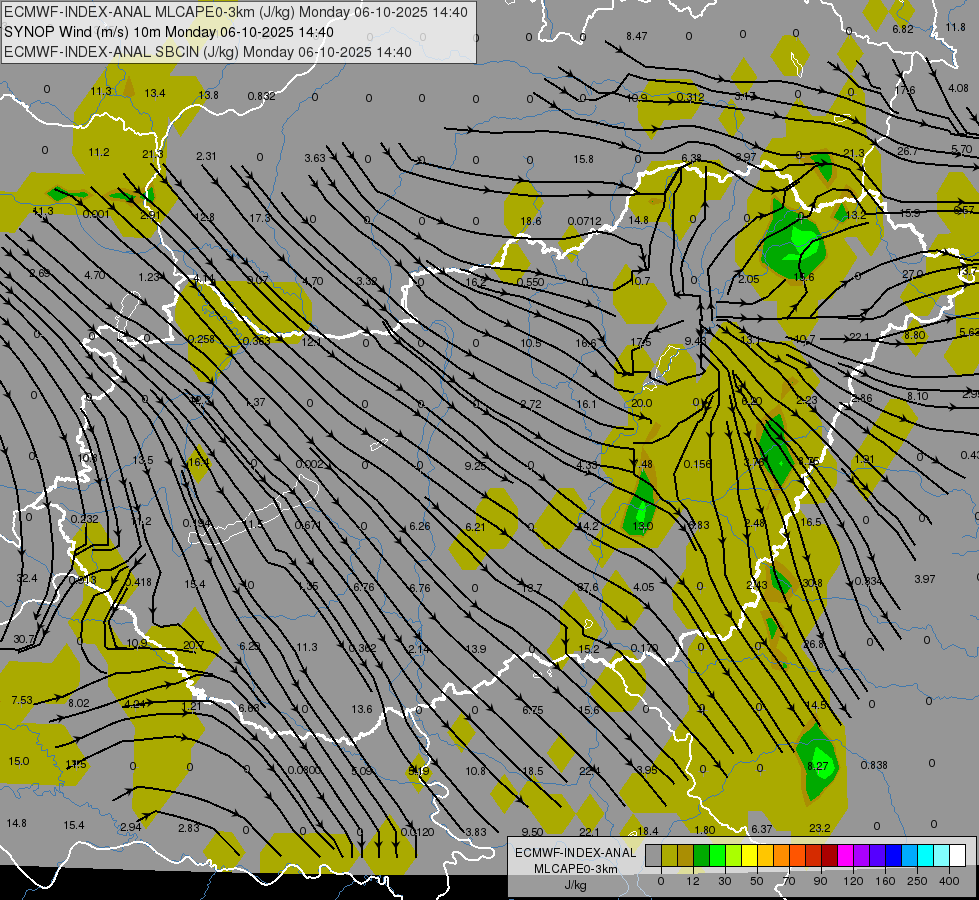
Task: Click the map value 8.47
Action: coord(636,36)
